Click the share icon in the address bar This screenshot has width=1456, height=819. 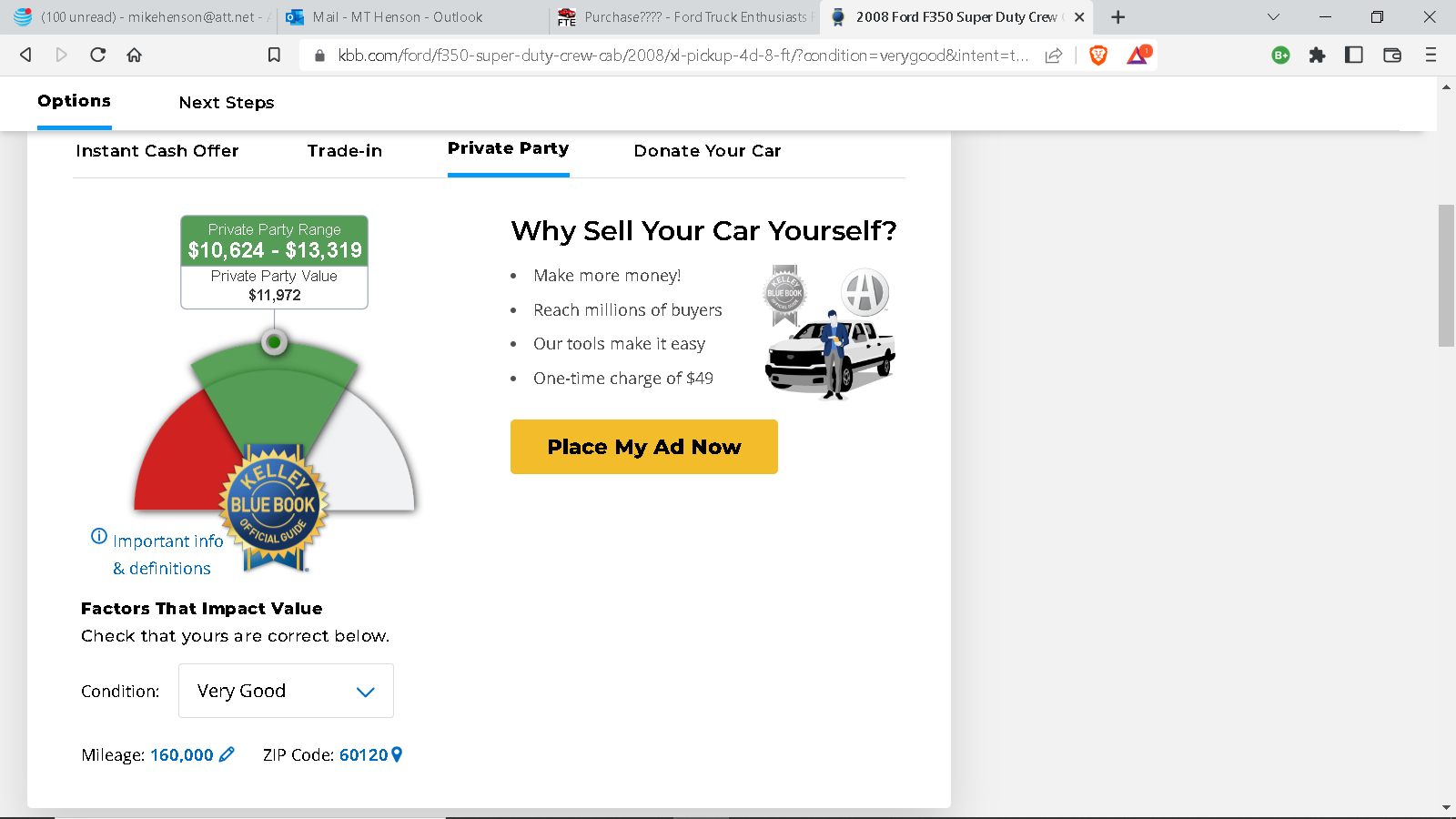(1053, 55)
